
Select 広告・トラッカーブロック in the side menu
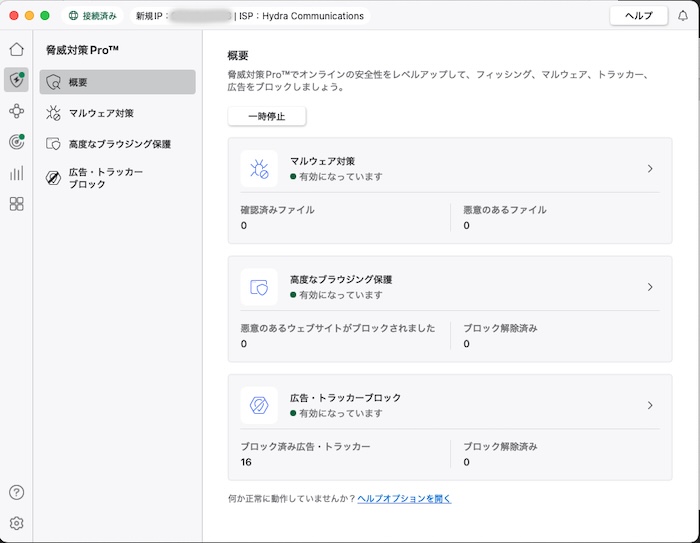point(117,178)
